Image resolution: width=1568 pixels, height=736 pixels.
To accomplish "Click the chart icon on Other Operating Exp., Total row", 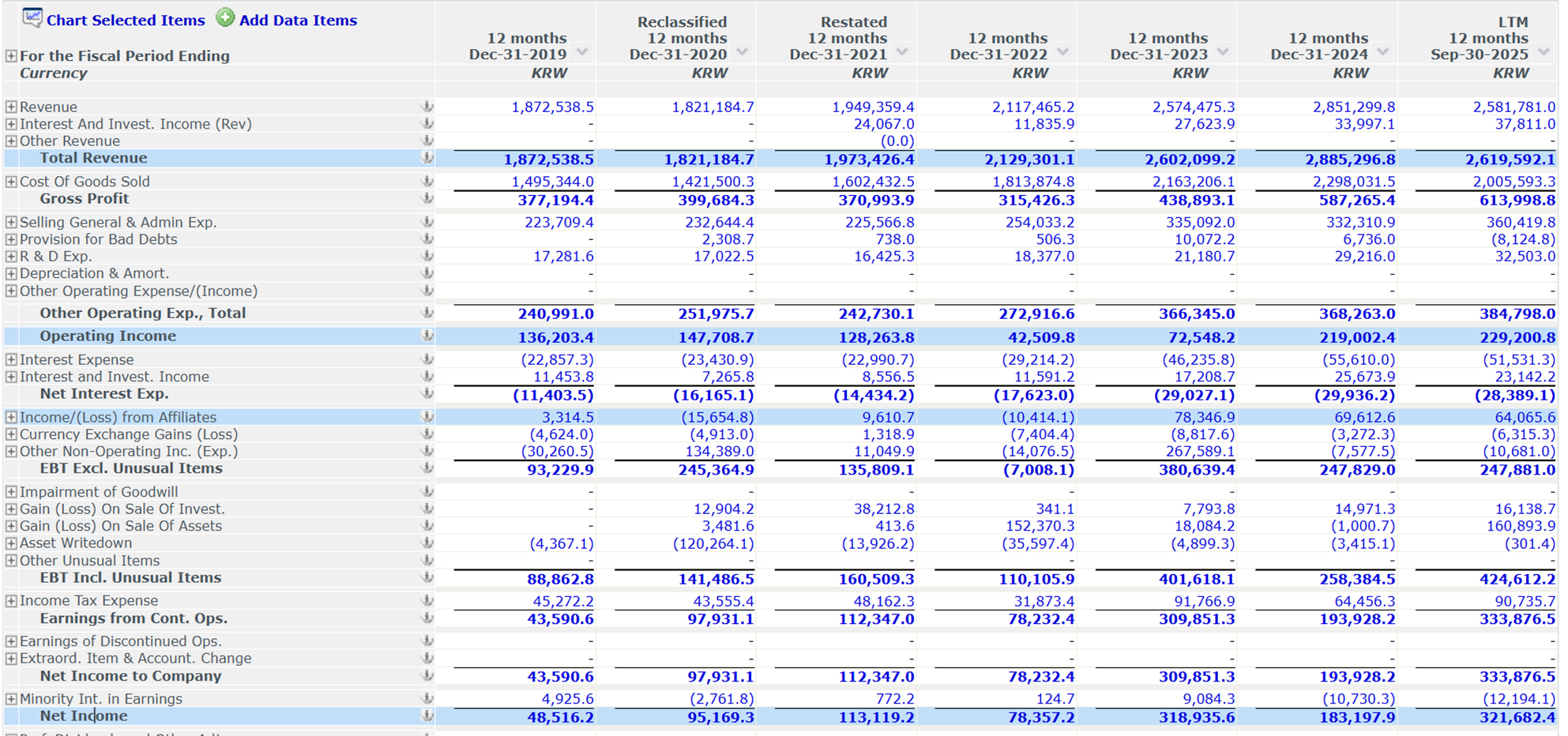I will pyautogui.click(x=427, y=313).
